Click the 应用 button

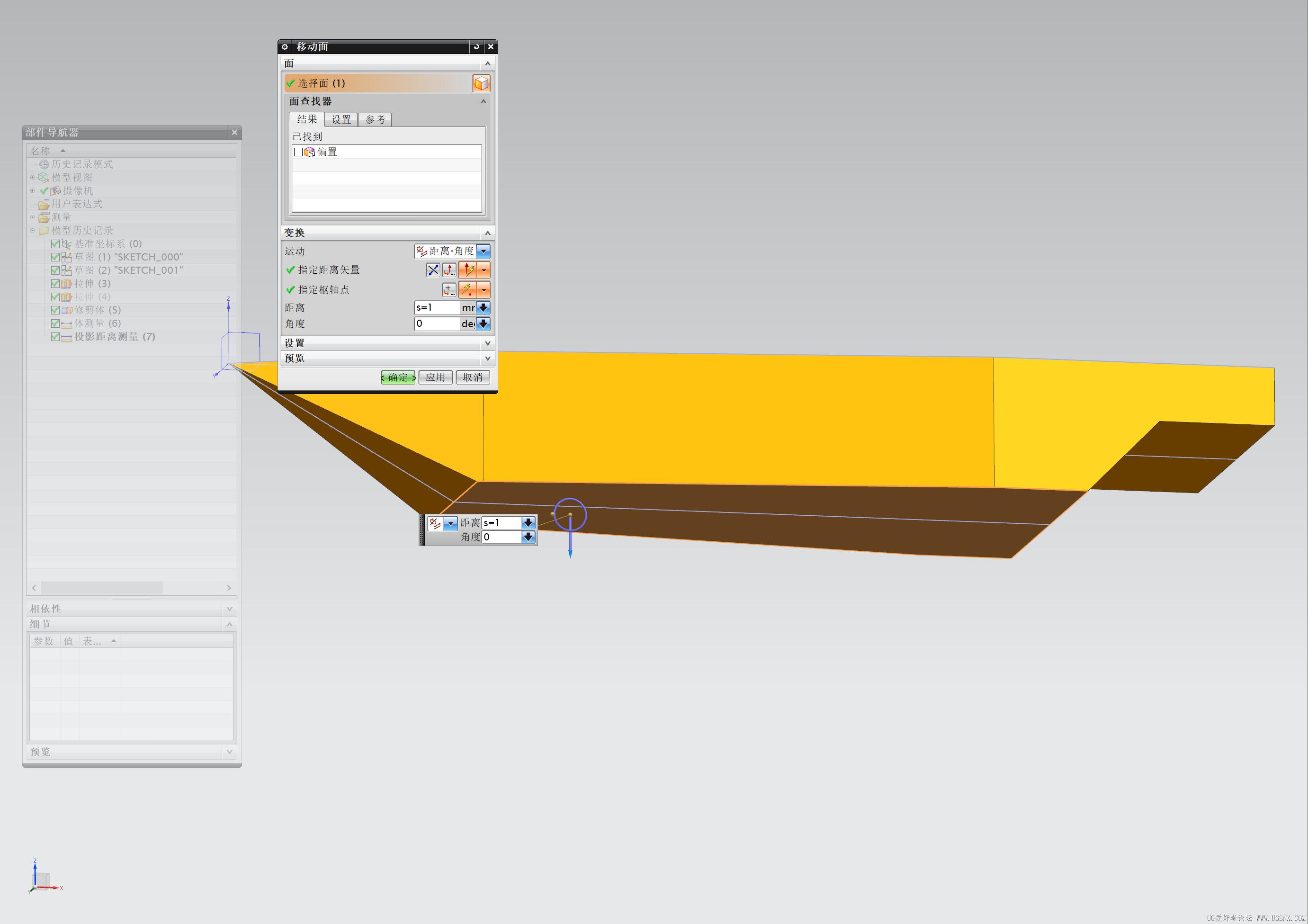pos(435,377)
